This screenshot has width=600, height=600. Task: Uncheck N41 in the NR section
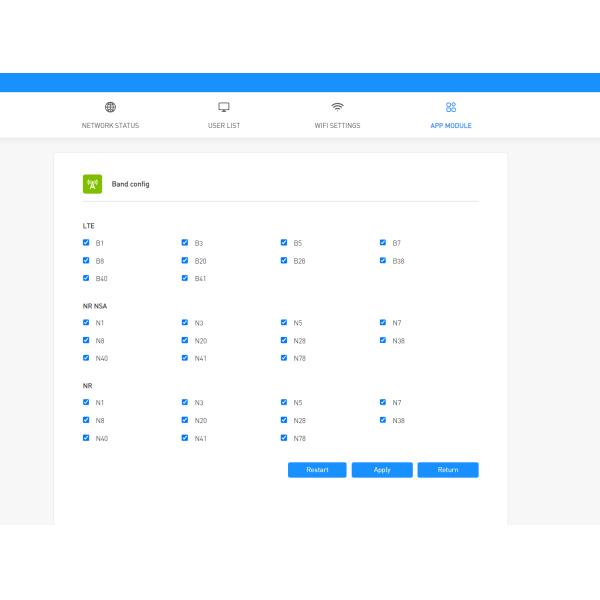coord(185,438)
